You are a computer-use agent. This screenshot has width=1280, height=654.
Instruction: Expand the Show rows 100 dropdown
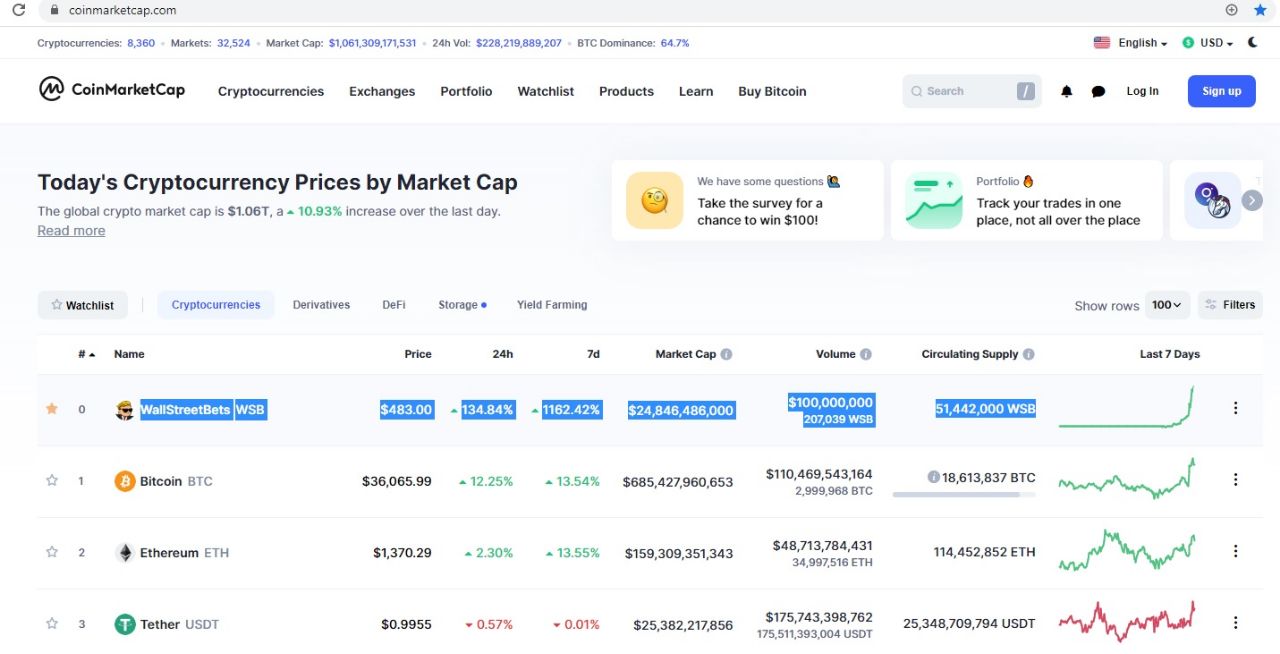[1167, 305]
